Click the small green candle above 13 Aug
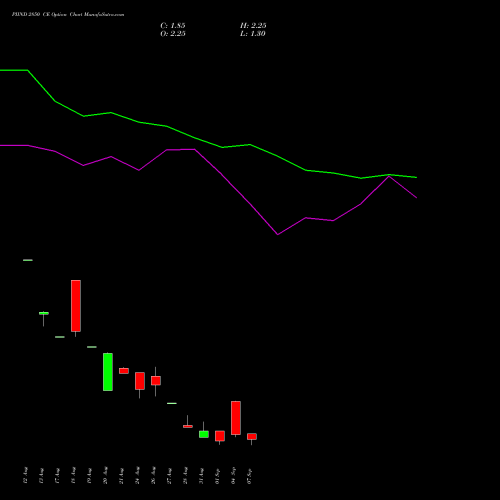500x500 pixels. coord(44,313)
